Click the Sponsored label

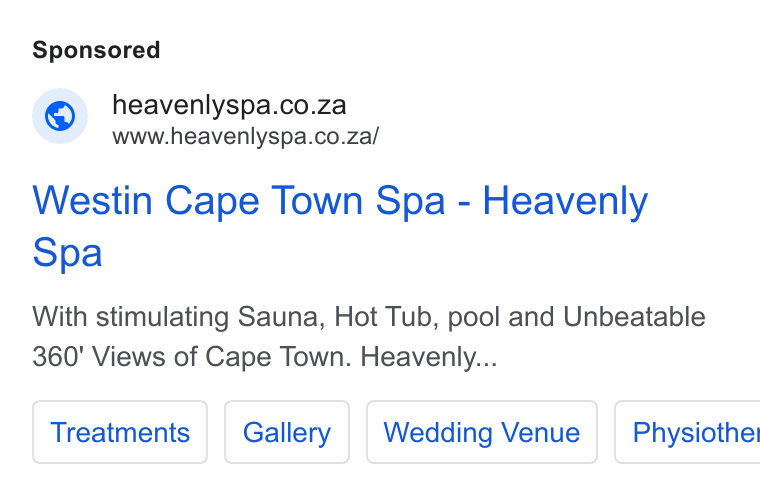click(96, 50)
